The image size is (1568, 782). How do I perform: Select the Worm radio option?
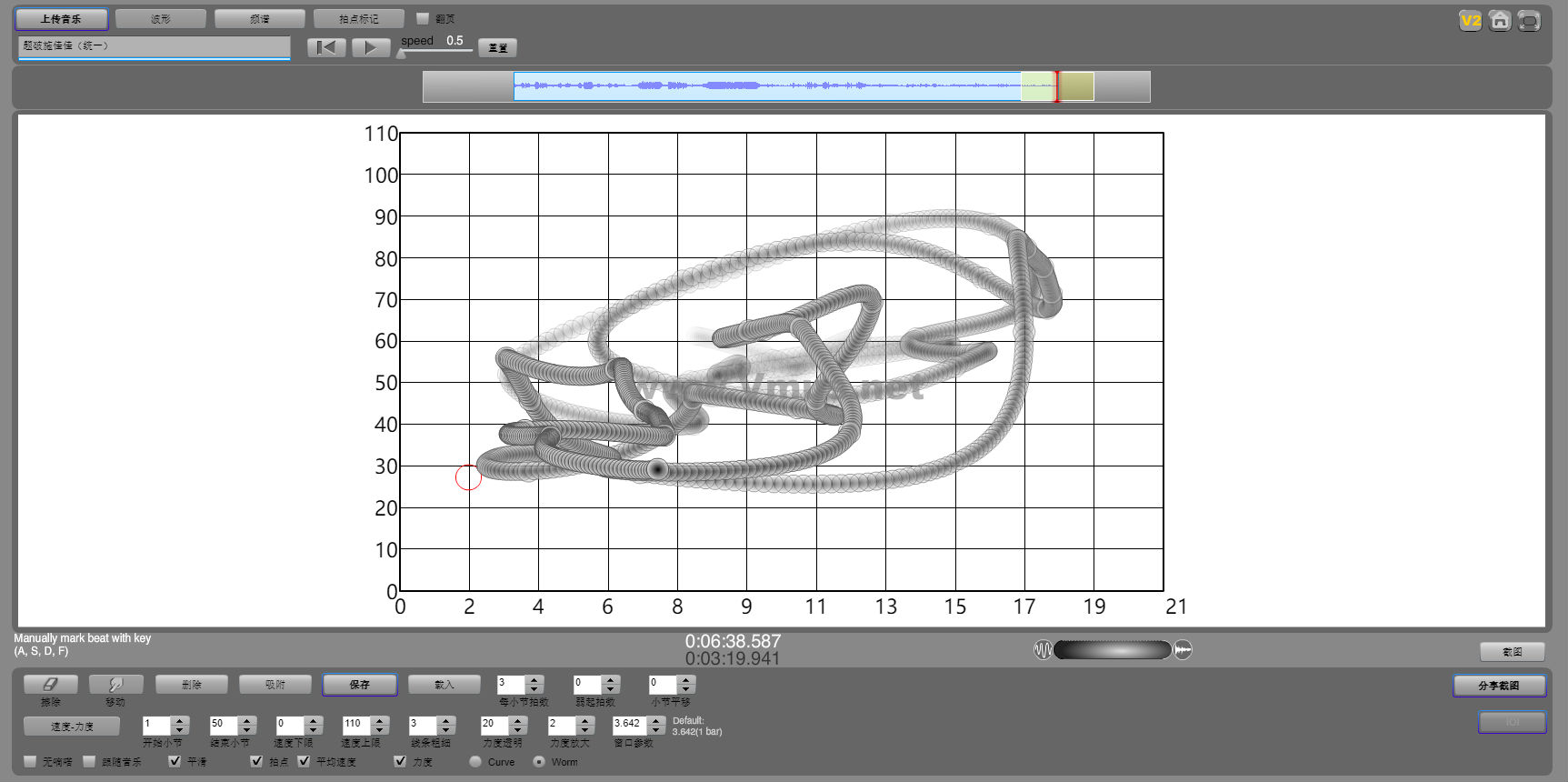[x=539, y=761]
